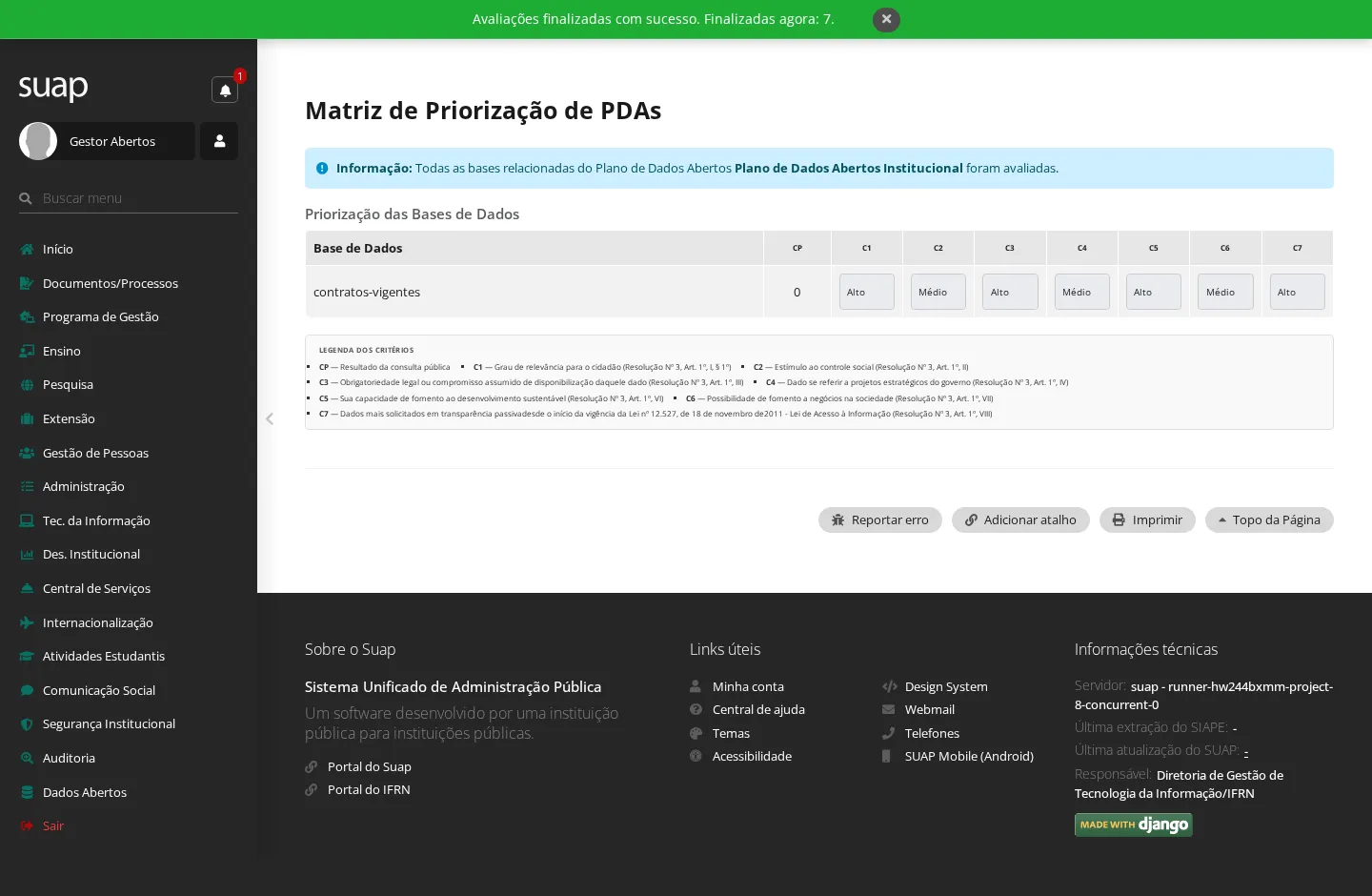Click Adicionar atalho button
1372x896 pixels.
coord(1020,519)
